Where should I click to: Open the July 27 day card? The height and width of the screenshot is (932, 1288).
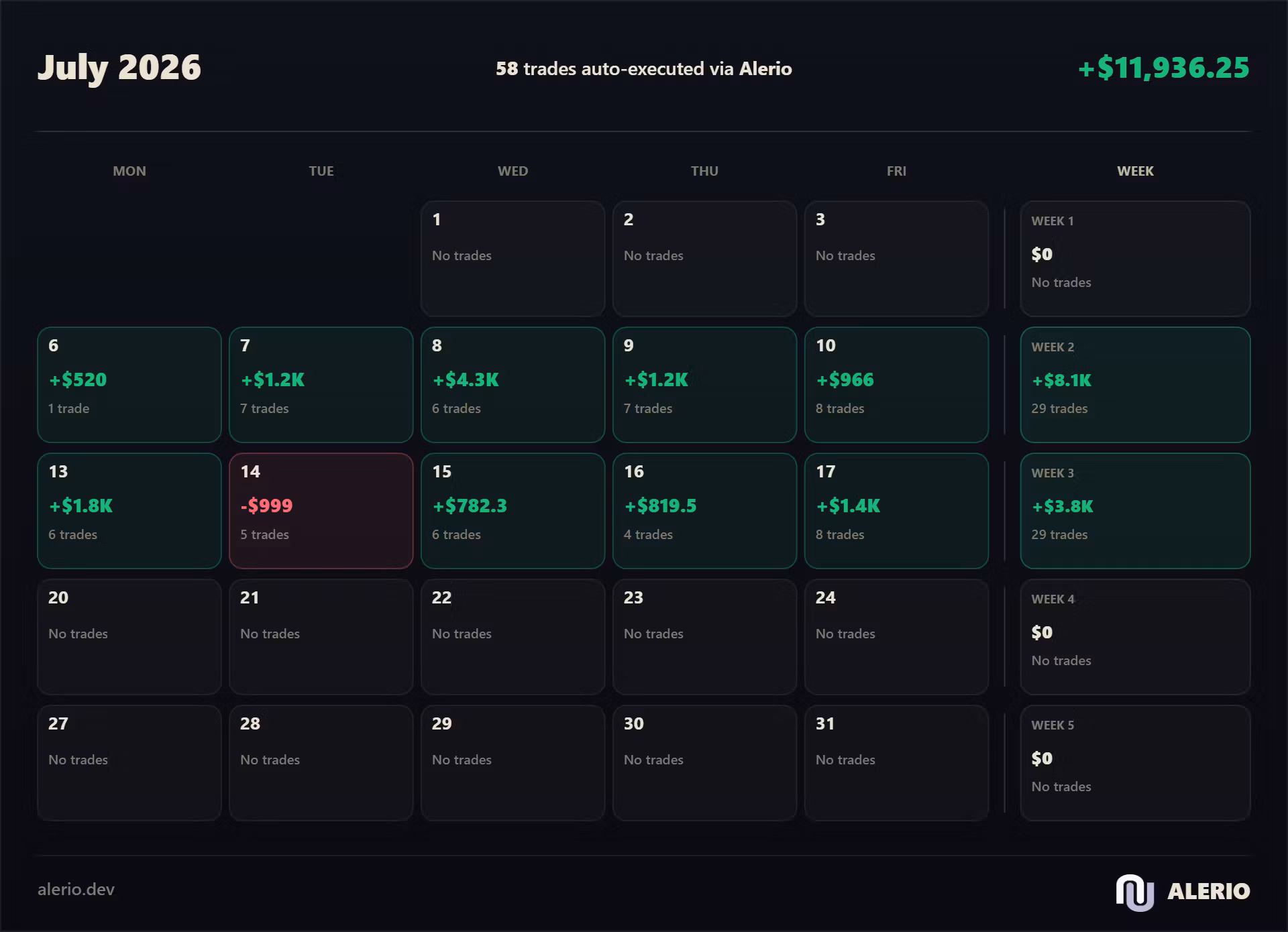click(x=129, y=763)
